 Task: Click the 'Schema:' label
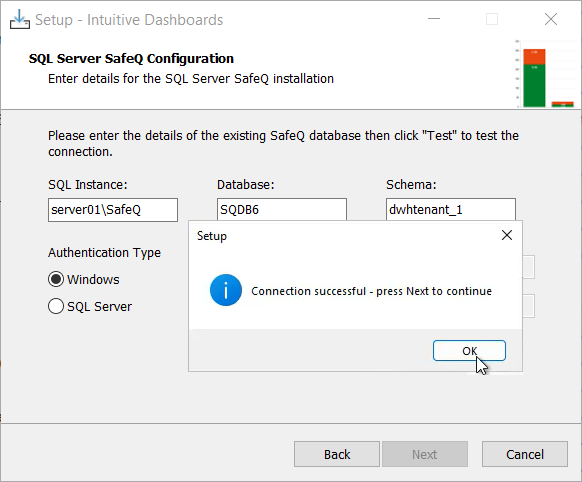[x=411, y=184]
